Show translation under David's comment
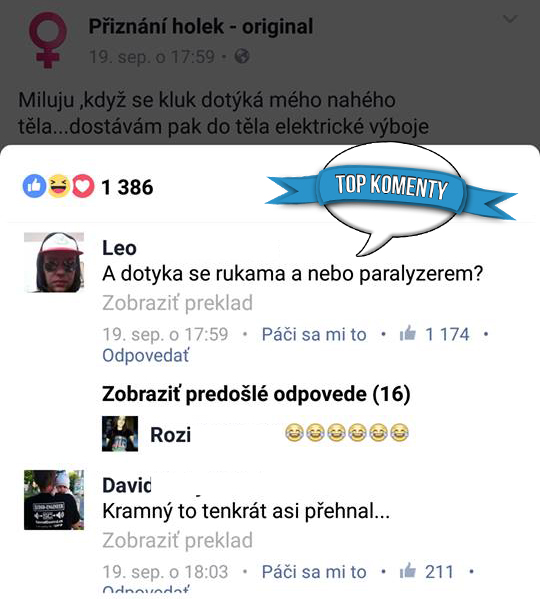The width and height of the screenshot is (540, 599). coord(178,541)
